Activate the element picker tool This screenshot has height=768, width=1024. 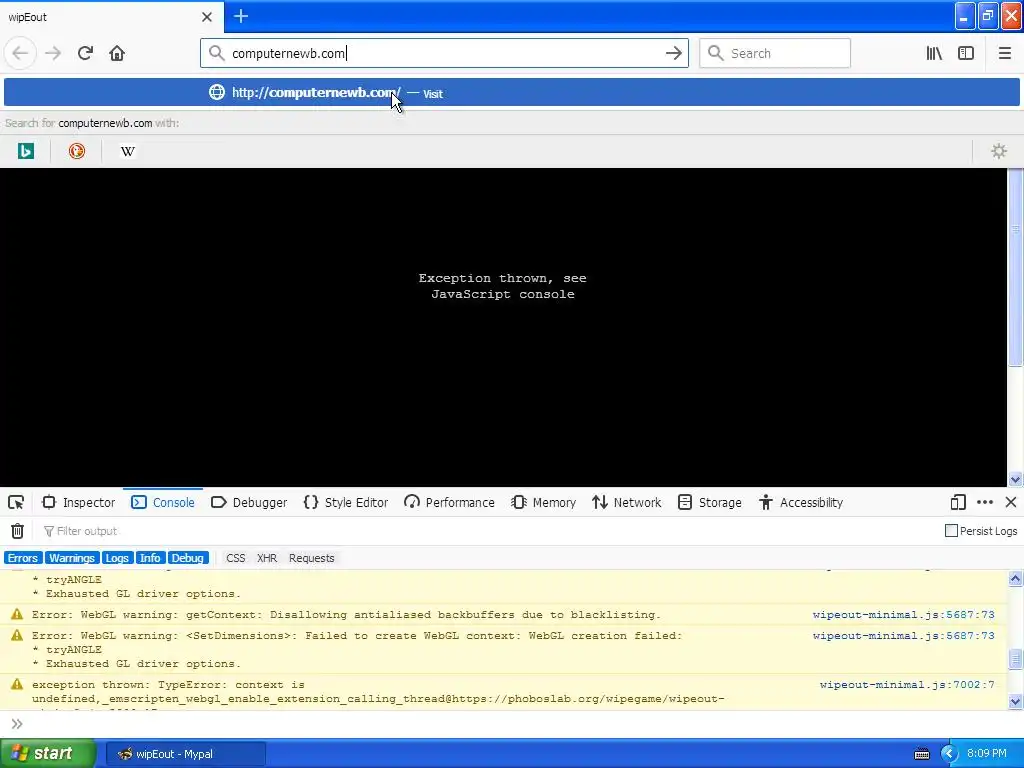(x=16, y=502)
